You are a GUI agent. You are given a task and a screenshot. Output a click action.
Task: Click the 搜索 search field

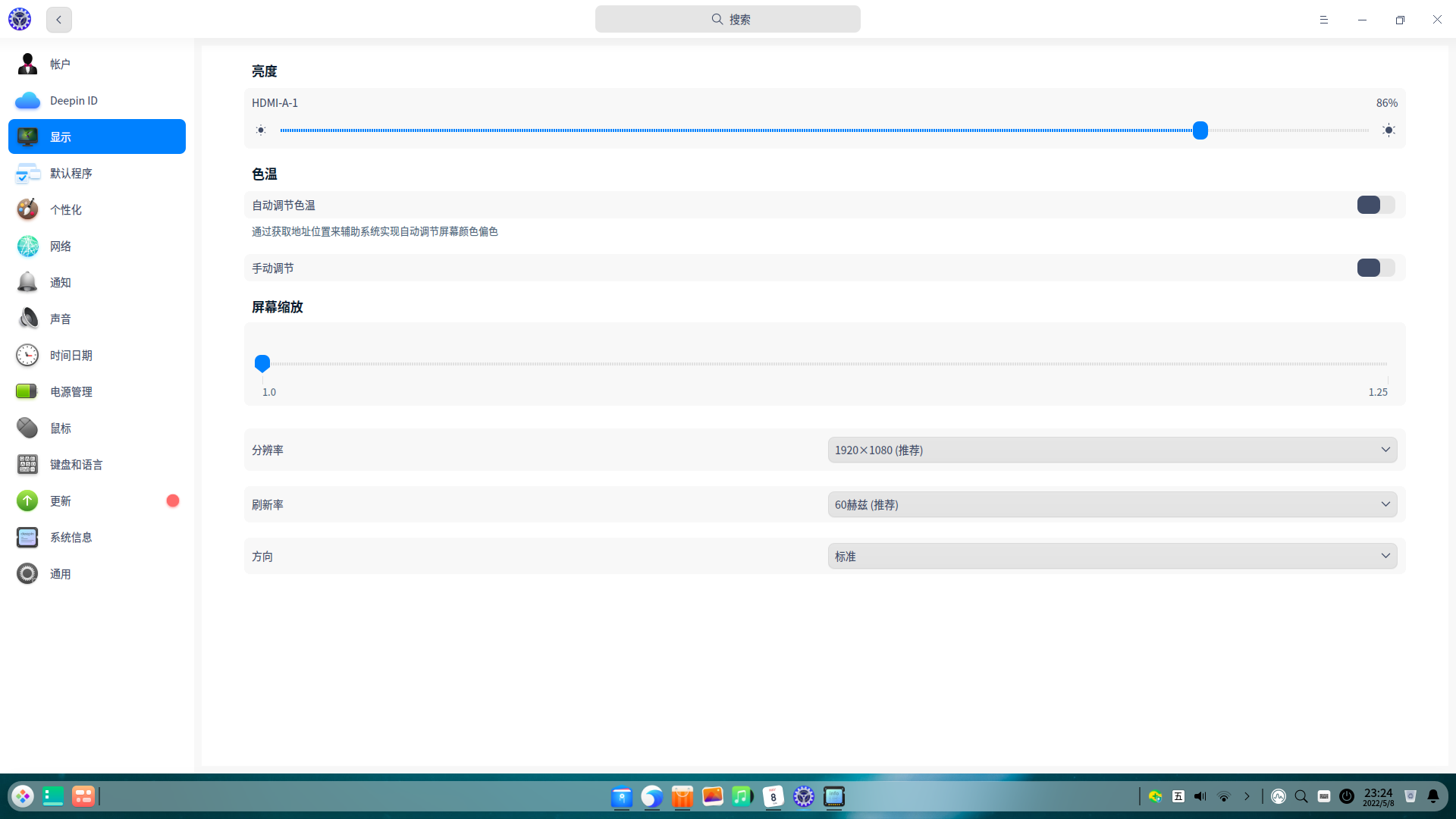click(x=727, y=20)
